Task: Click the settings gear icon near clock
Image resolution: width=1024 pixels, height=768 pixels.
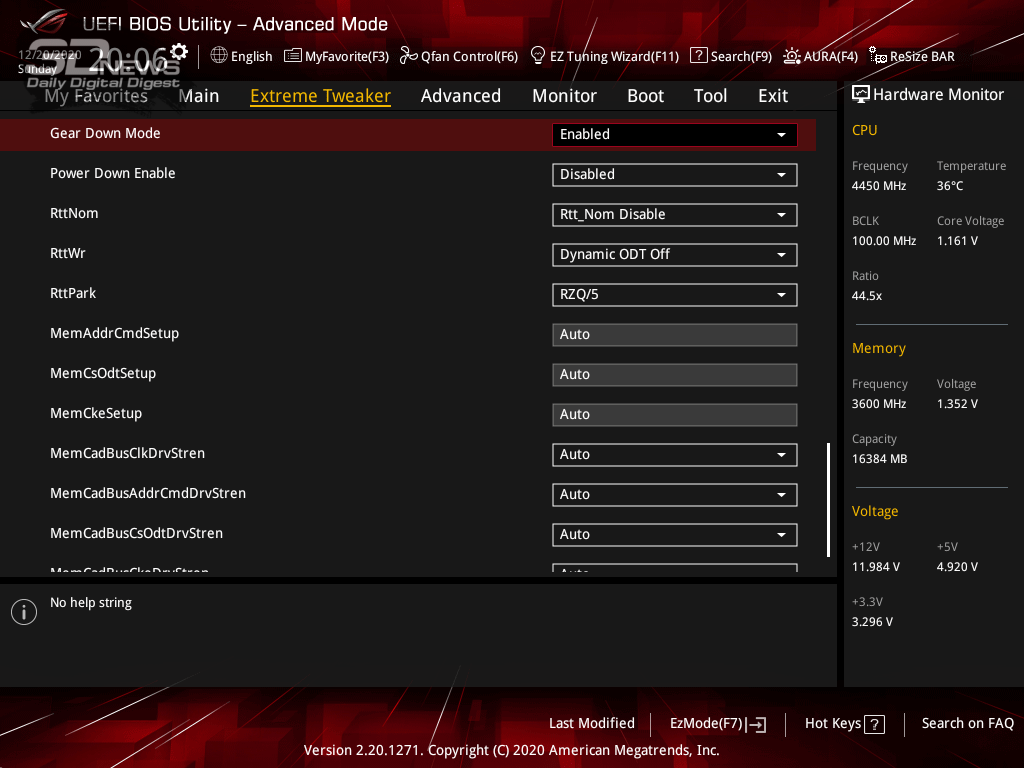Action: tap(179, 52)
